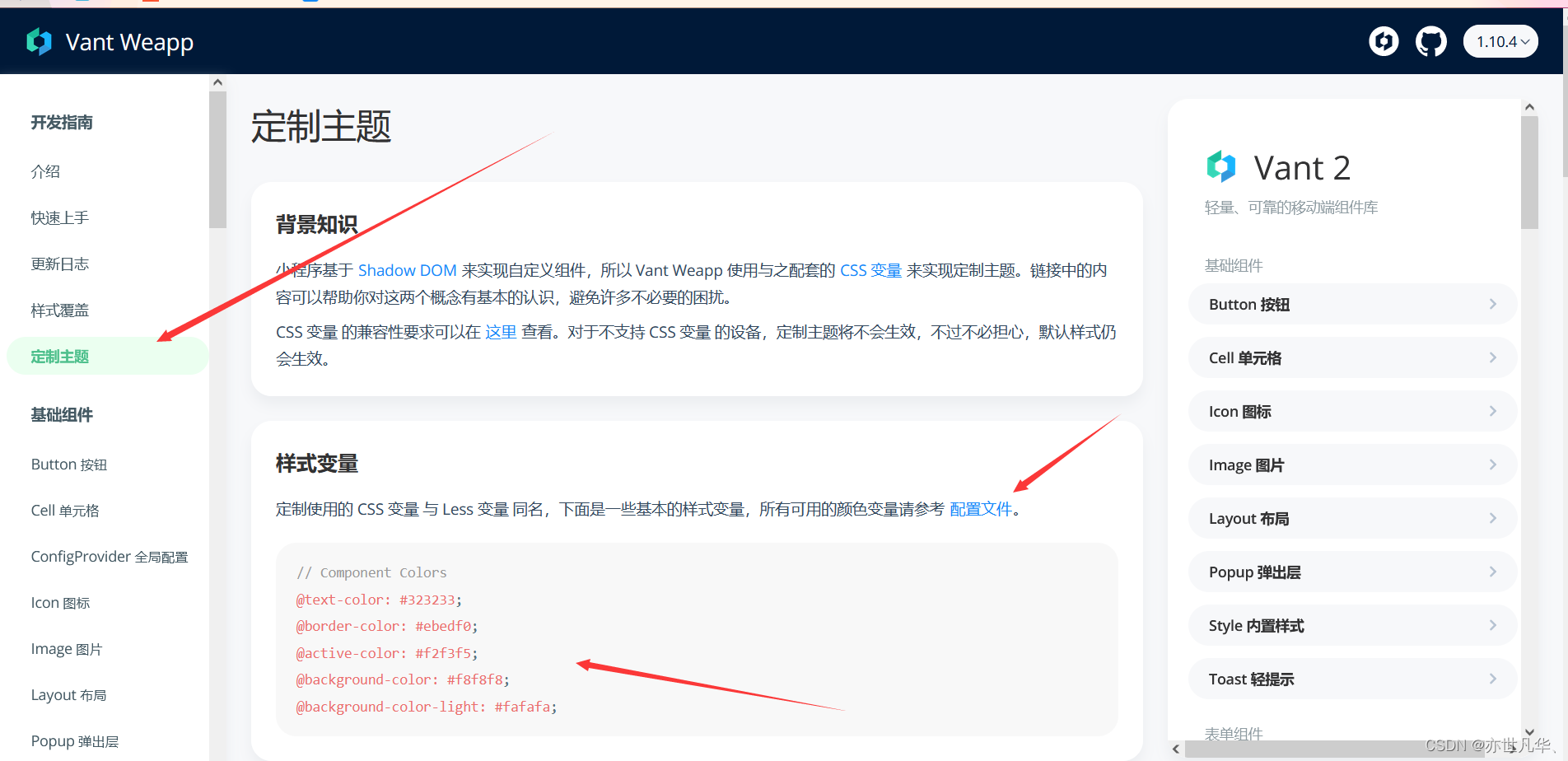
Task: Select ConfigProvider 全局配置 in sidebar
Action: [108, 556]
